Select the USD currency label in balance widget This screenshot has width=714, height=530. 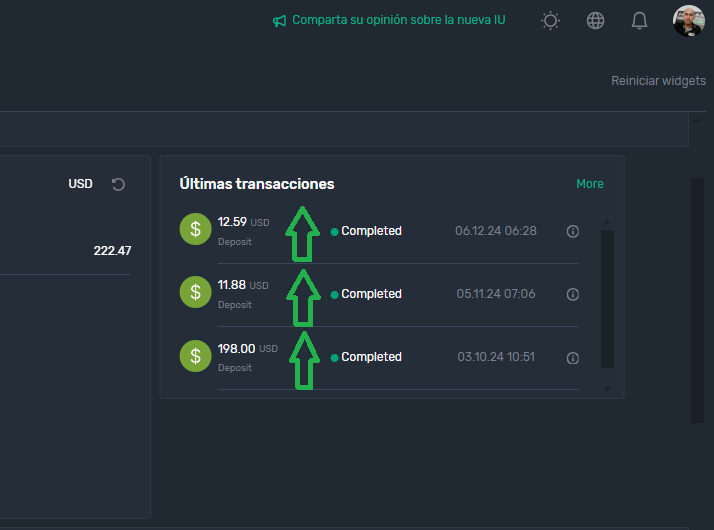tap(80, 184)
